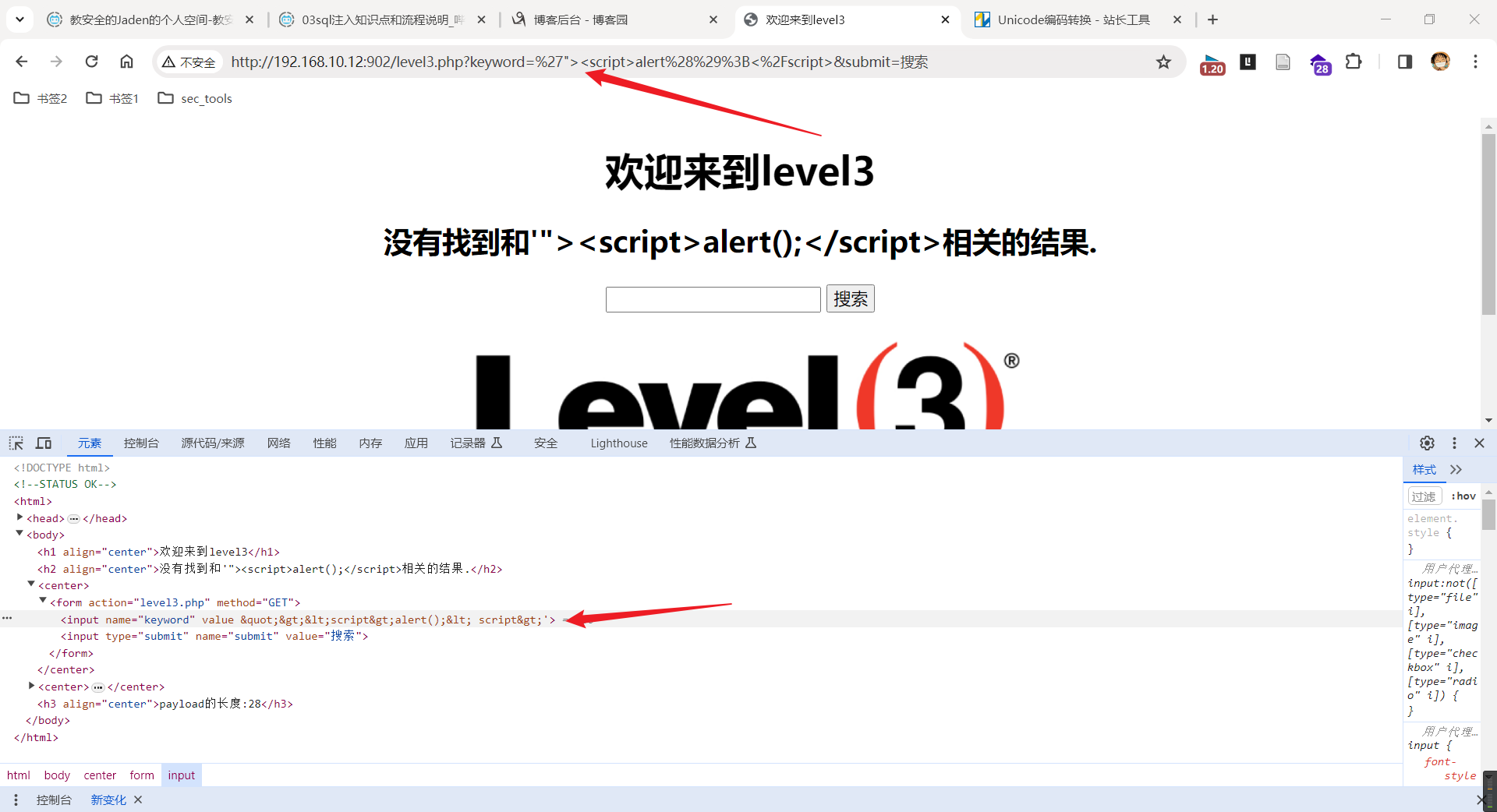The image size is (1497, 812).
Task: Open the 控制台 drawer tab
Action: click(x=54, y=800)
